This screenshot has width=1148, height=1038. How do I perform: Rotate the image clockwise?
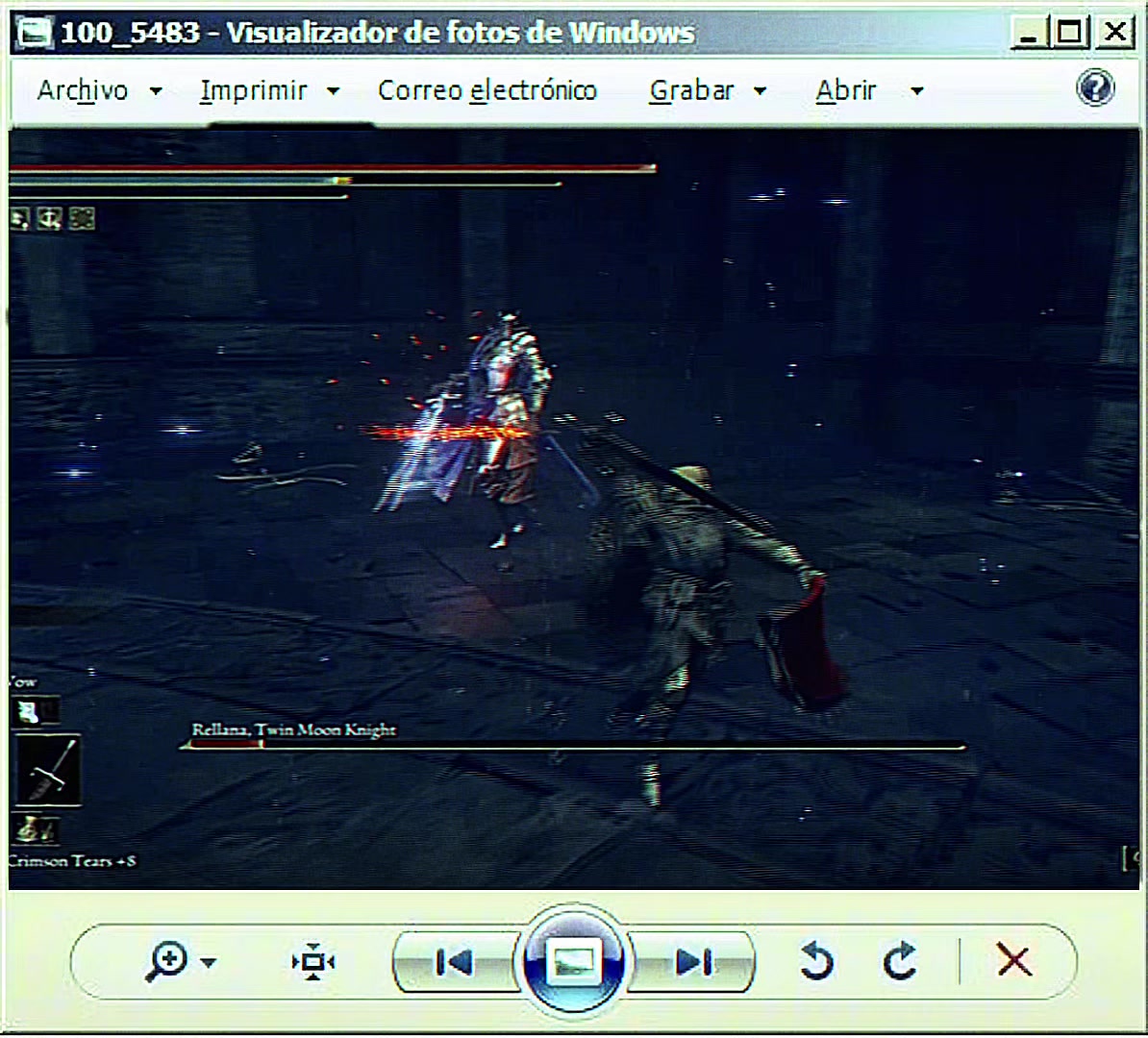tap(900, 961)
